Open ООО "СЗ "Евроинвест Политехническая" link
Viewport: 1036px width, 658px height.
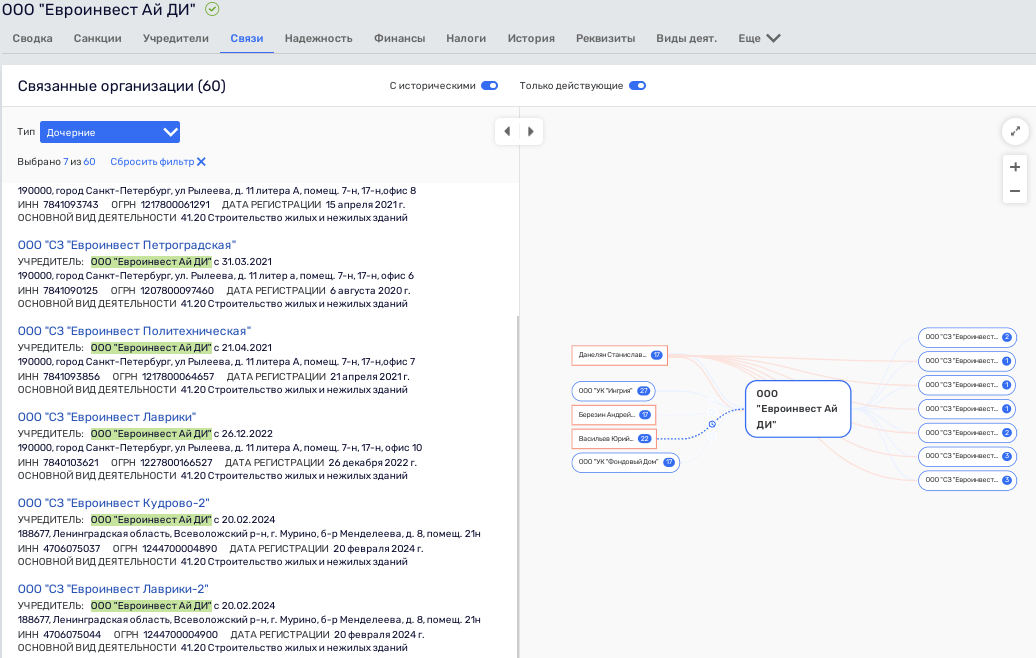coord(134,331)
